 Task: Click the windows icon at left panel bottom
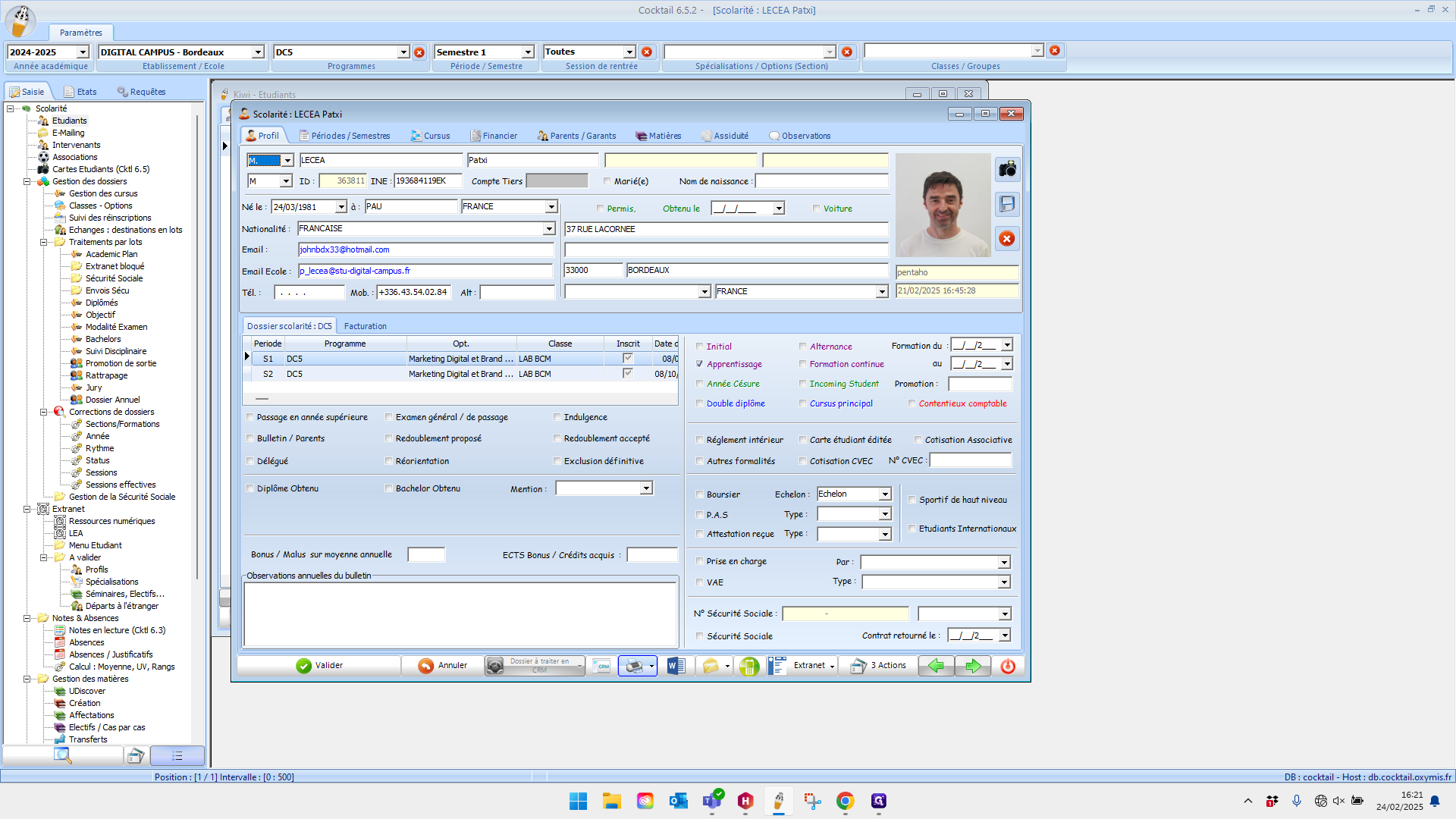click(x=136, y=755)
